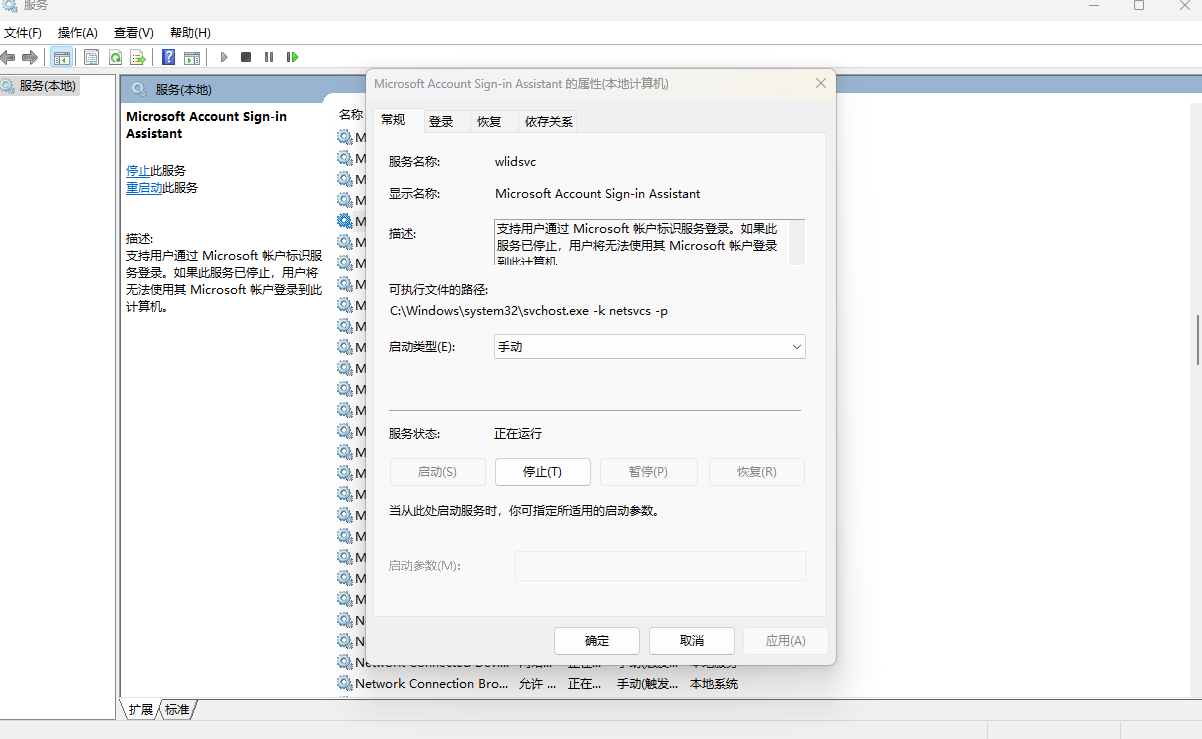Open Help with the blue question mark icon
Image resolution: width=1202 pixels, height=739 pixels.
(169, 57)
